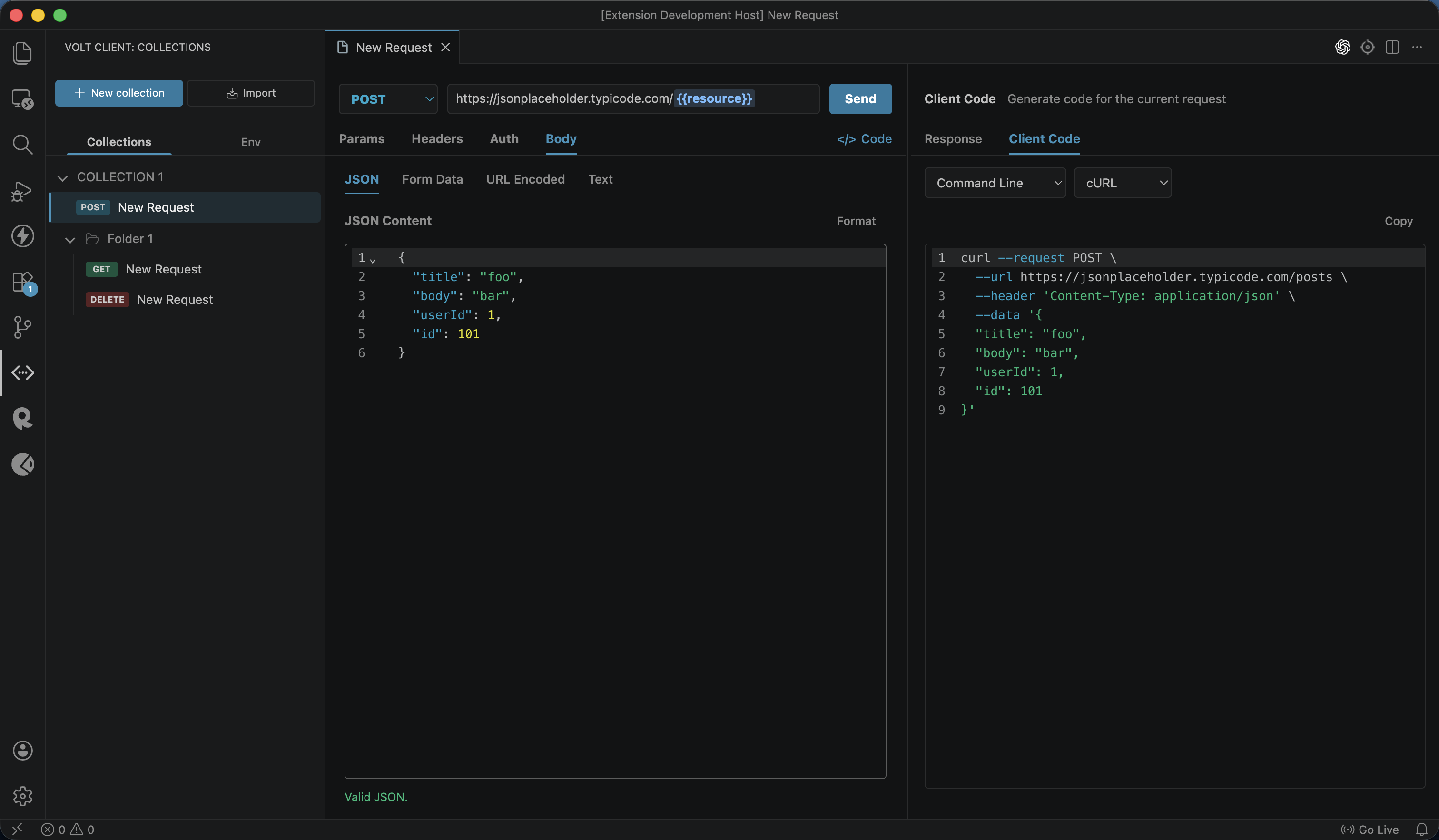This screenshot has height=840, width=1439.
Task: Open the notifications bell in status bar
Action: point(1422,829)
